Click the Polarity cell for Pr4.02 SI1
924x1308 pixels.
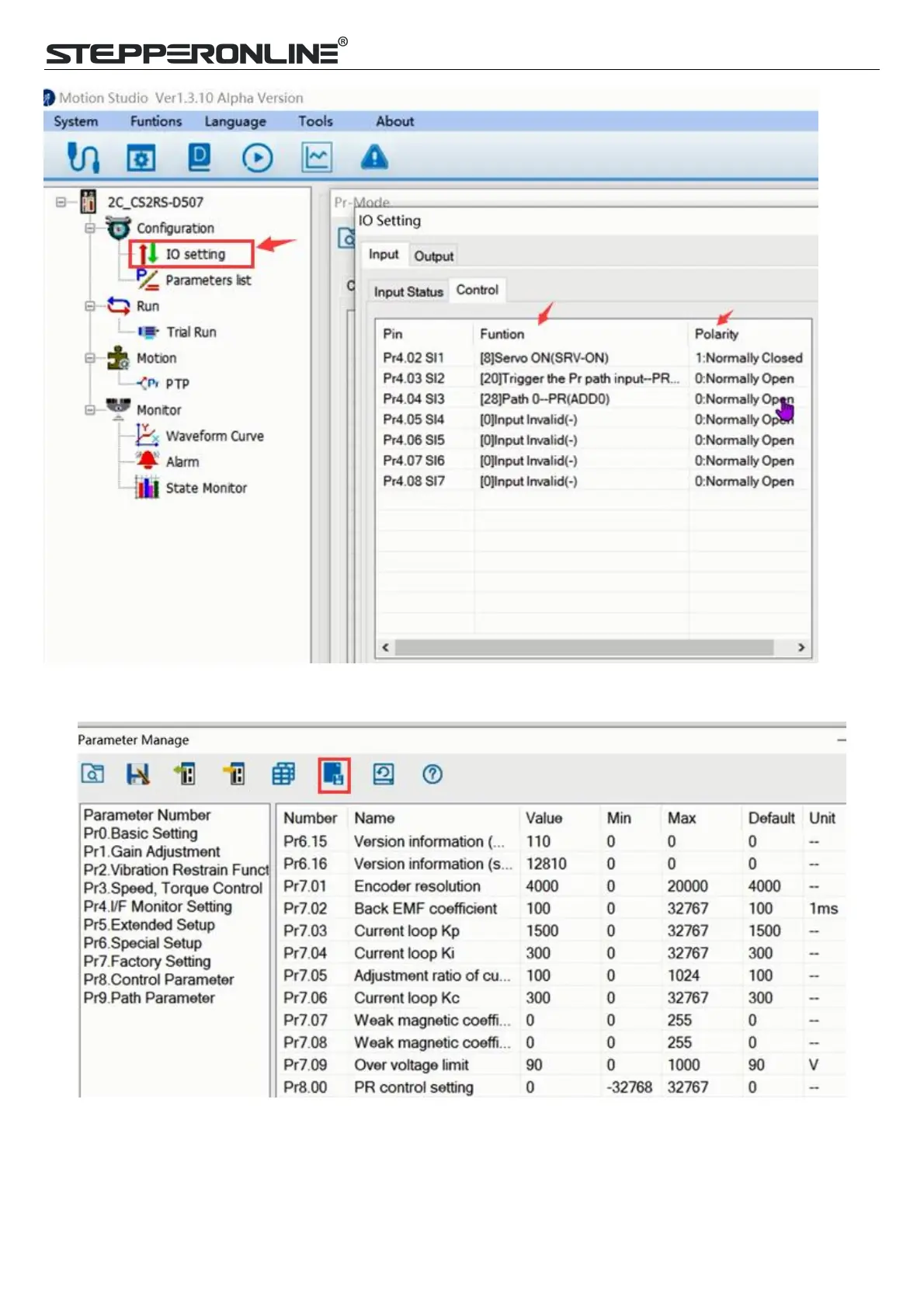[x=749, y=358]
